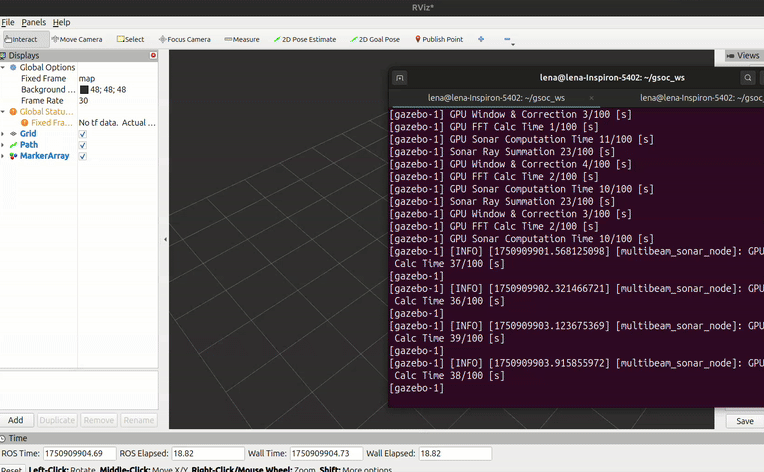The width and height of the screenshot is (764, 472).
Task: Click the Duplicate display button
Action: tap(57, 420)
